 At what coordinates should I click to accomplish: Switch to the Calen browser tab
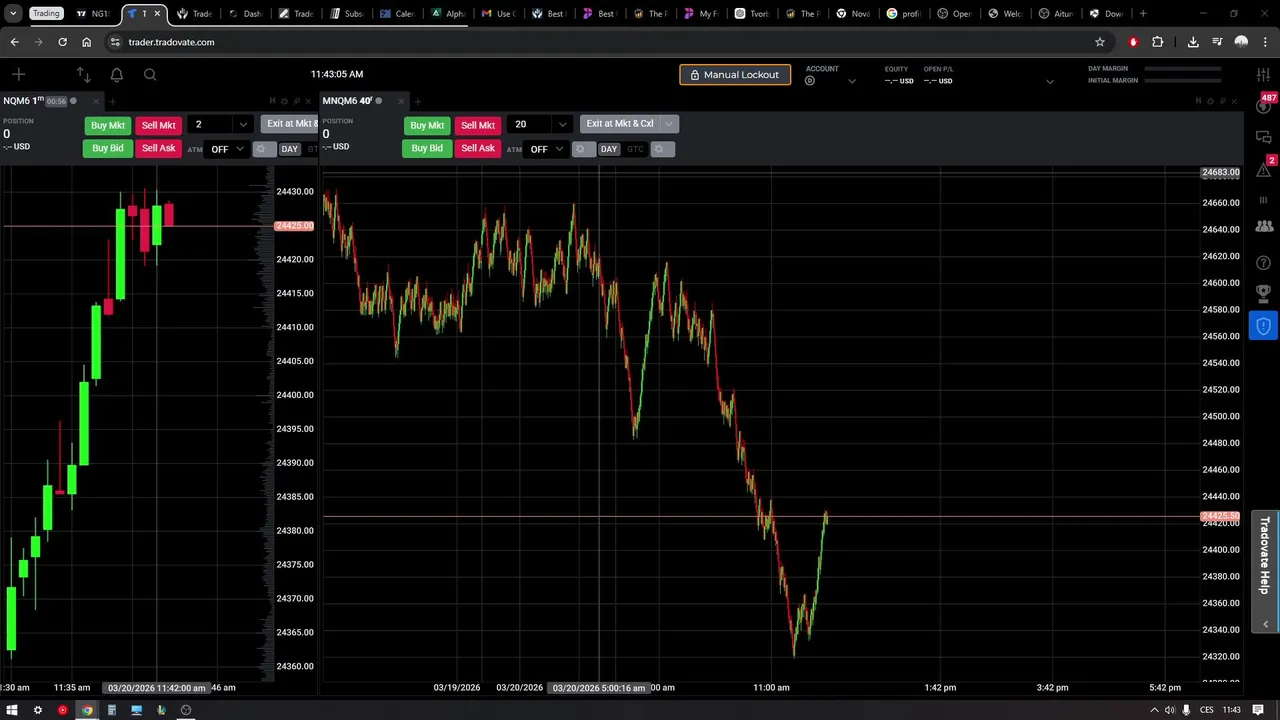point(397,13)
